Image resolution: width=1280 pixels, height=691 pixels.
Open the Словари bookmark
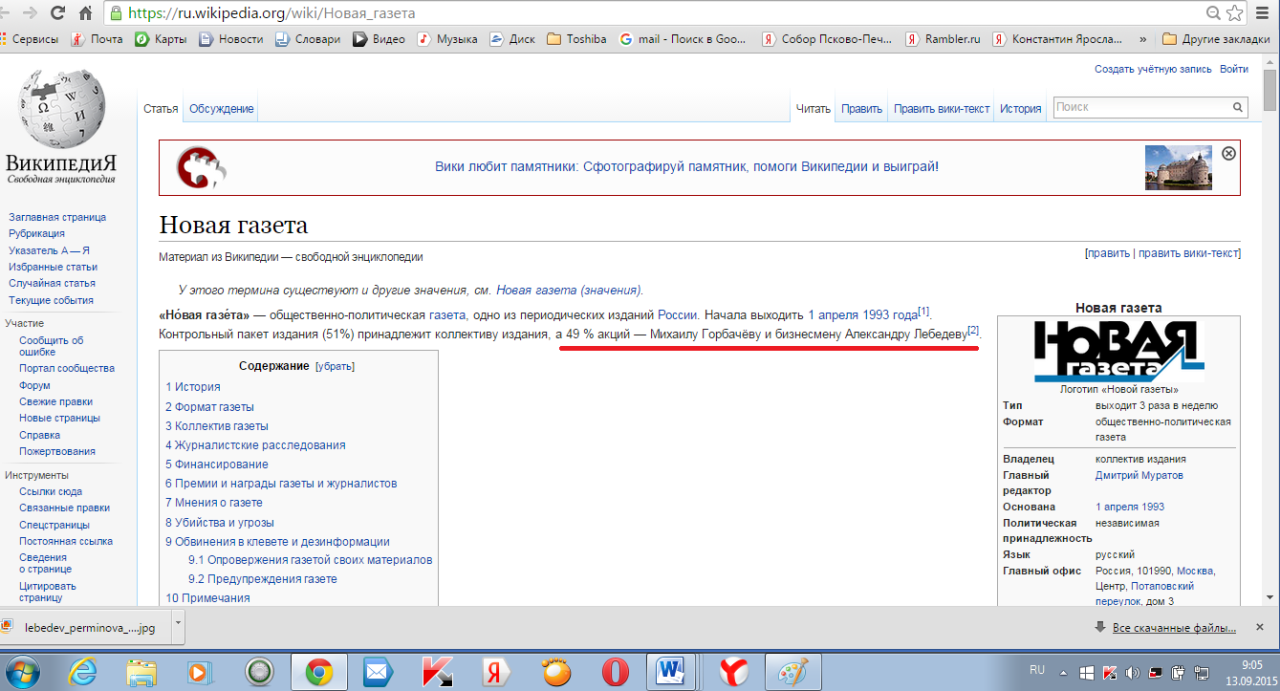(x=308, y=39)
